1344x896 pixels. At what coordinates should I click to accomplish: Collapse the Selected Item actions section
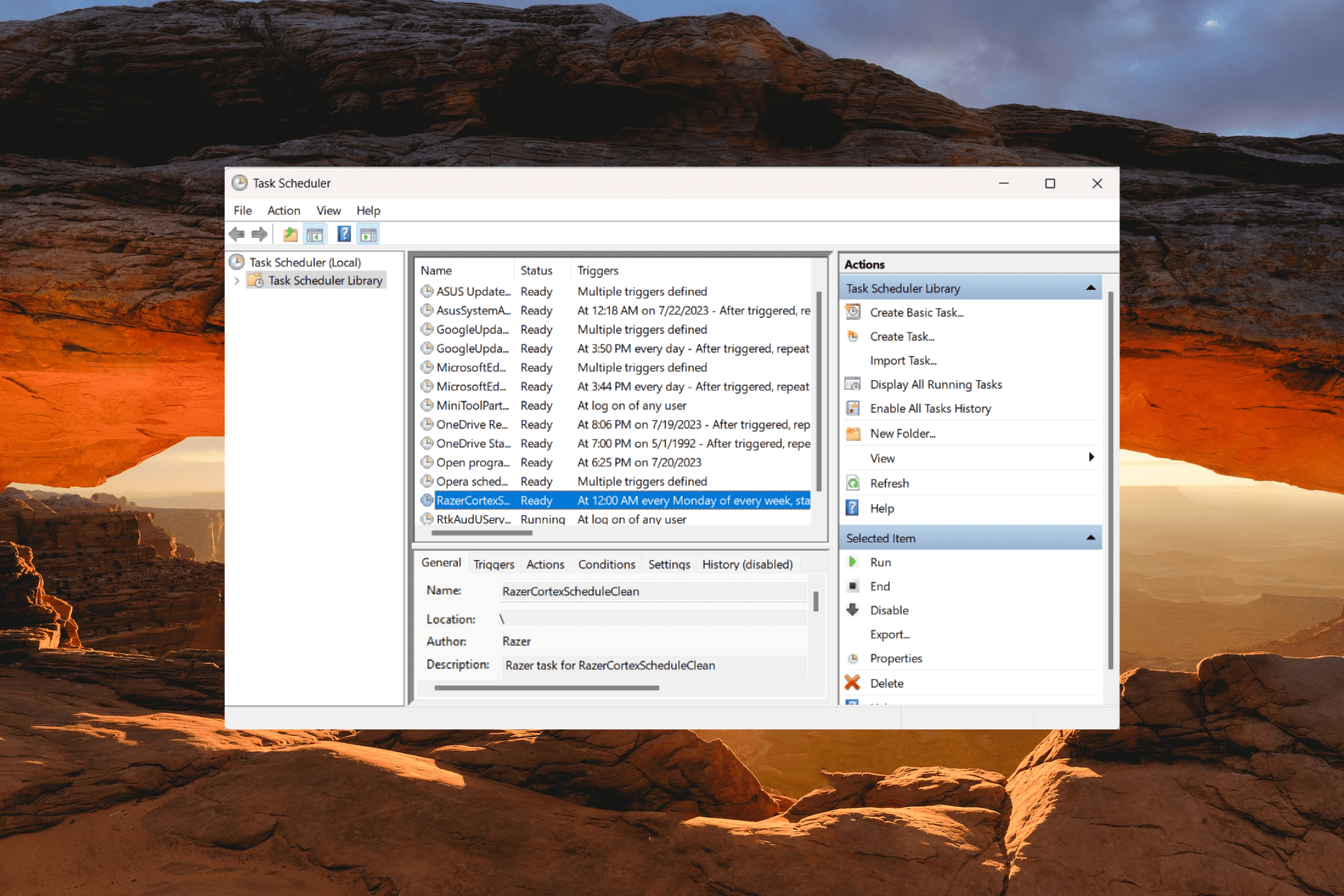coord(1090,538)
